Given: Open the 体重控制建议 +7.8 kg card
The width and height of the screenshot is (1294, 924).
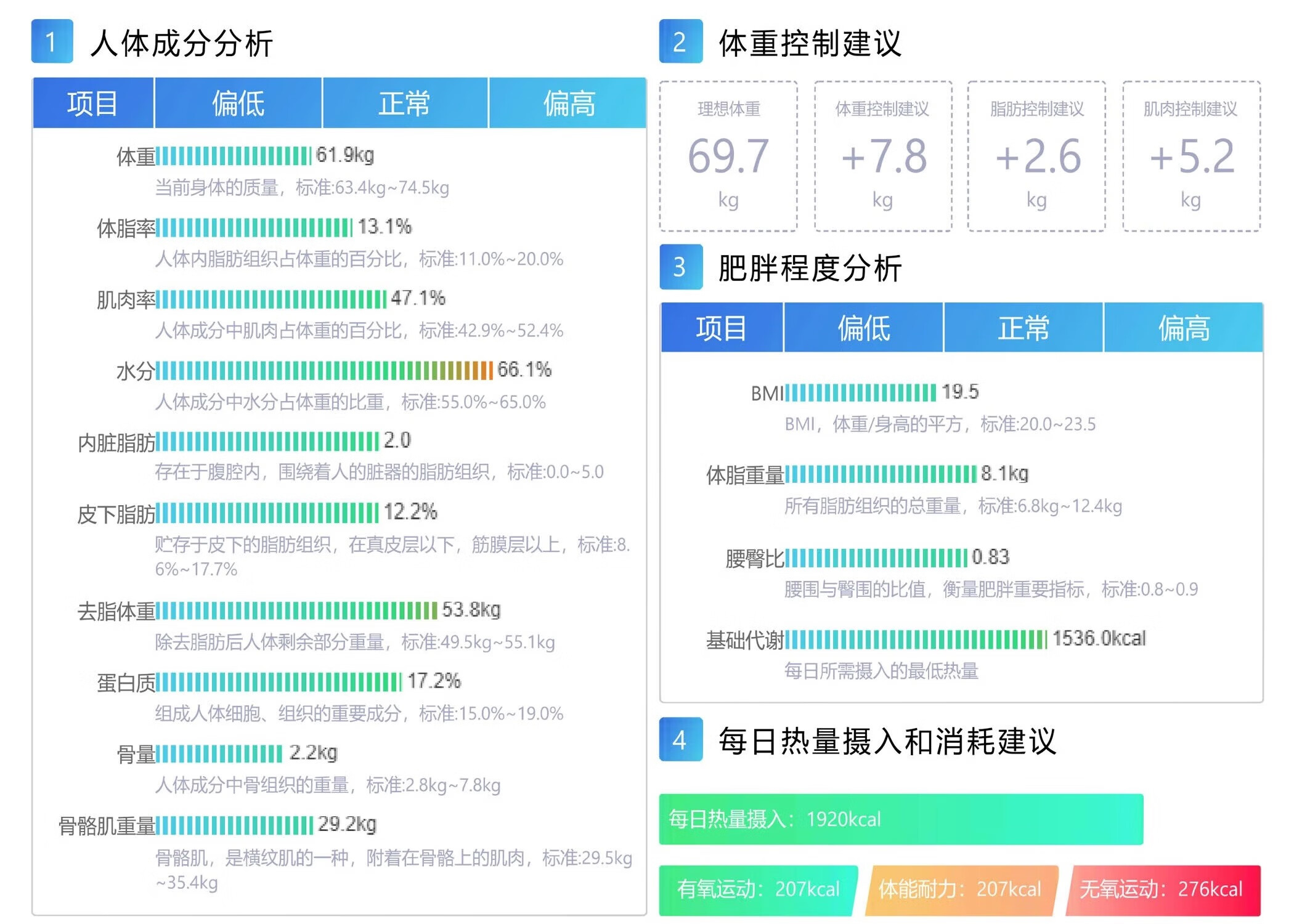Looking at the screenshot, I should [883, 156].
